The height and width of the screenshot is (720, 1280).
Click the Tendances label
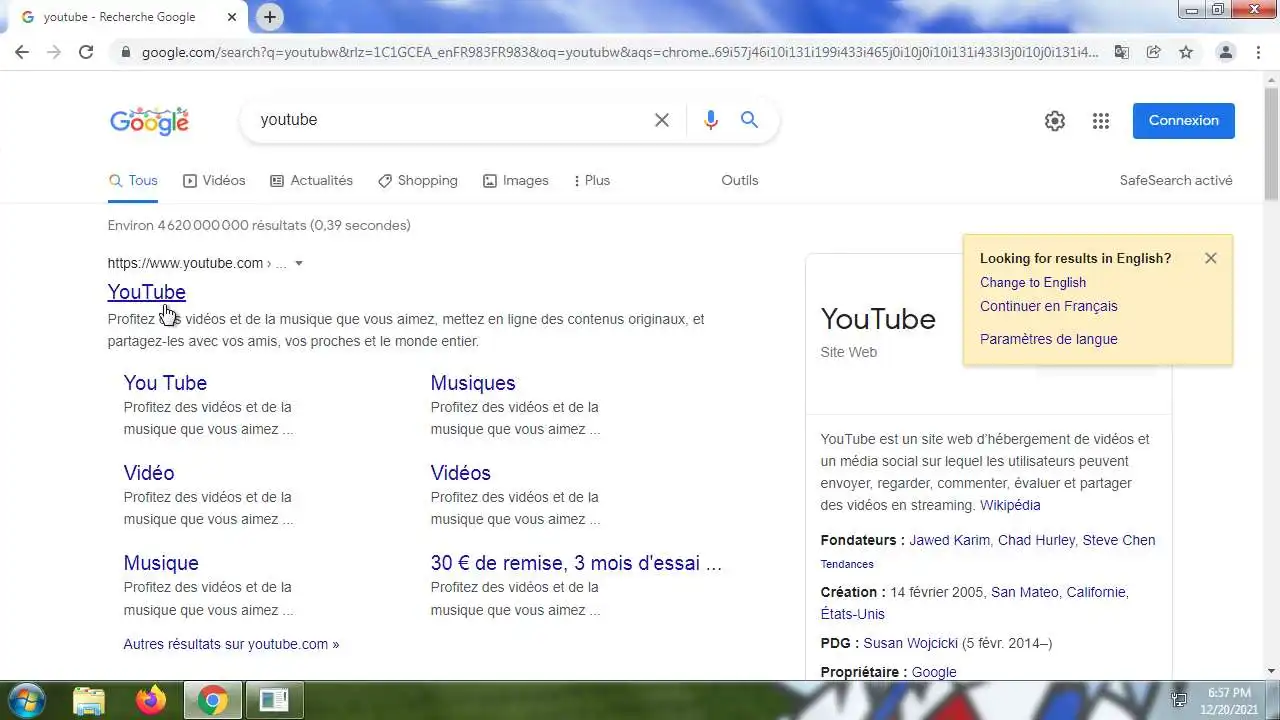(847, 564)
